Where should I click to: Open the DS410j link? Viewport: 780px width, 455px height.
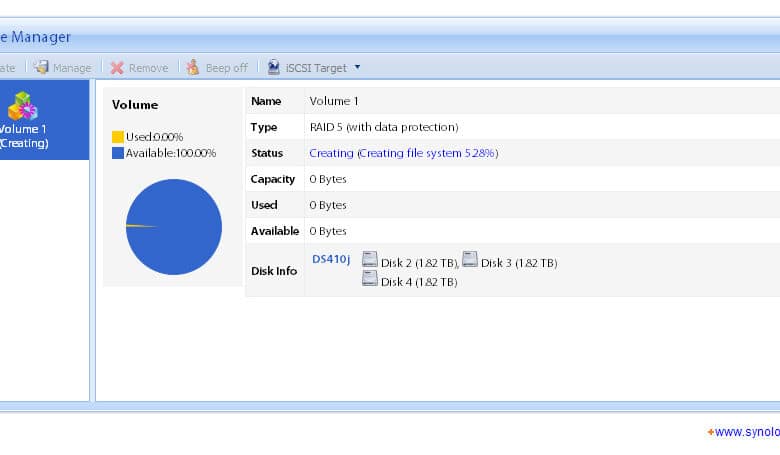[331, 259]
